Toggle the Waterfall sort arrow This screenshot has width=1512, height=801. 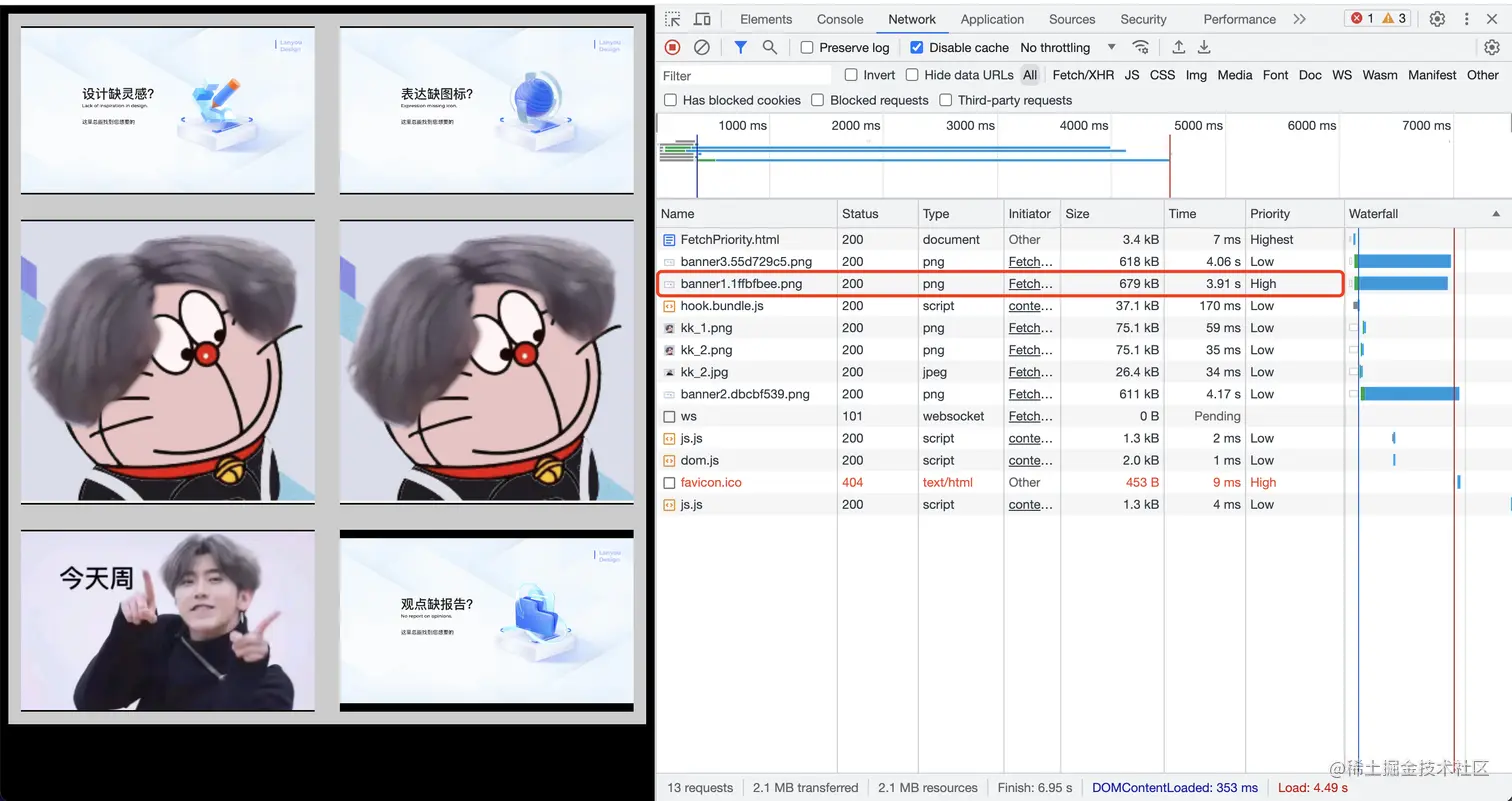[x=1496, y=214]
